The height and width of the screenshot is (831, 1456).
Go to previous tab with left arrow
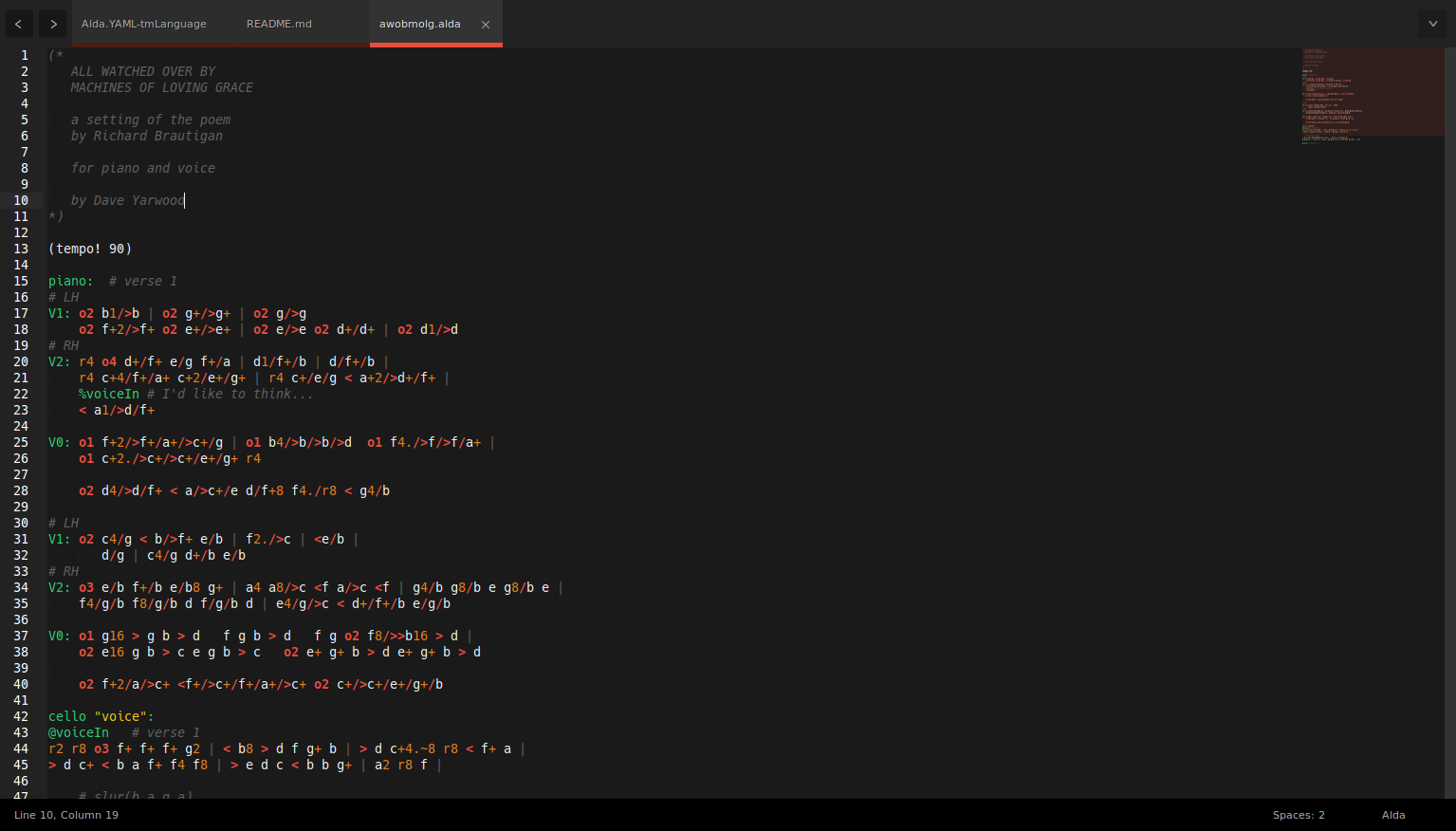click(18, 24)
